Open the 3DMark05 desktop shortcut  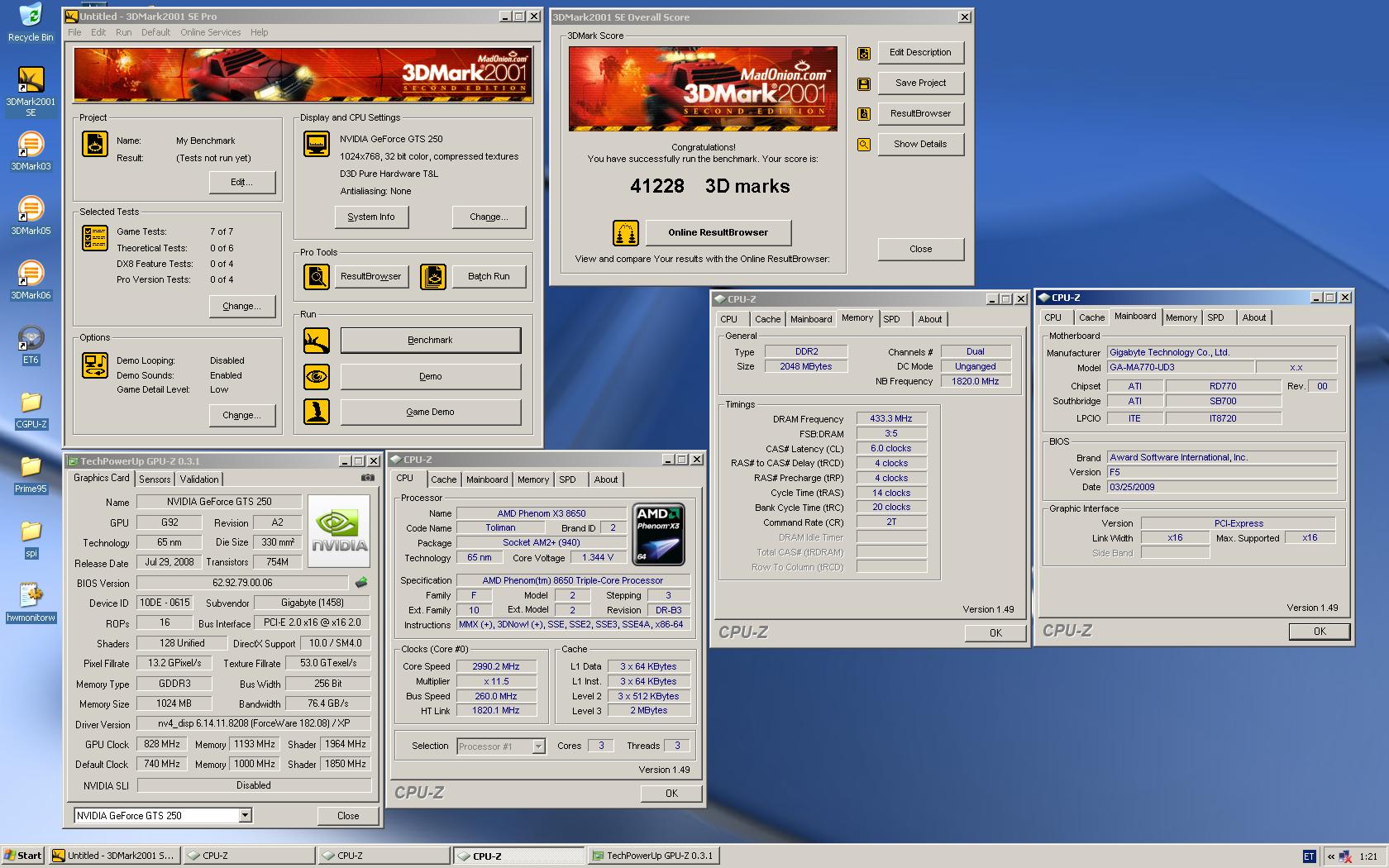tap(31, 216)
